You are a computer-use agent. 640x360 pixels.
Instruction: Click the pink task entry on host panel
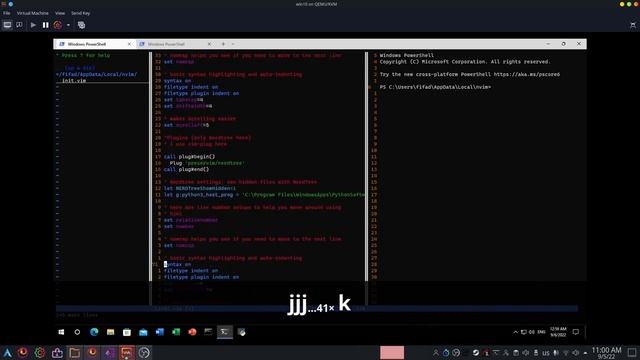[x=392, y=353]
